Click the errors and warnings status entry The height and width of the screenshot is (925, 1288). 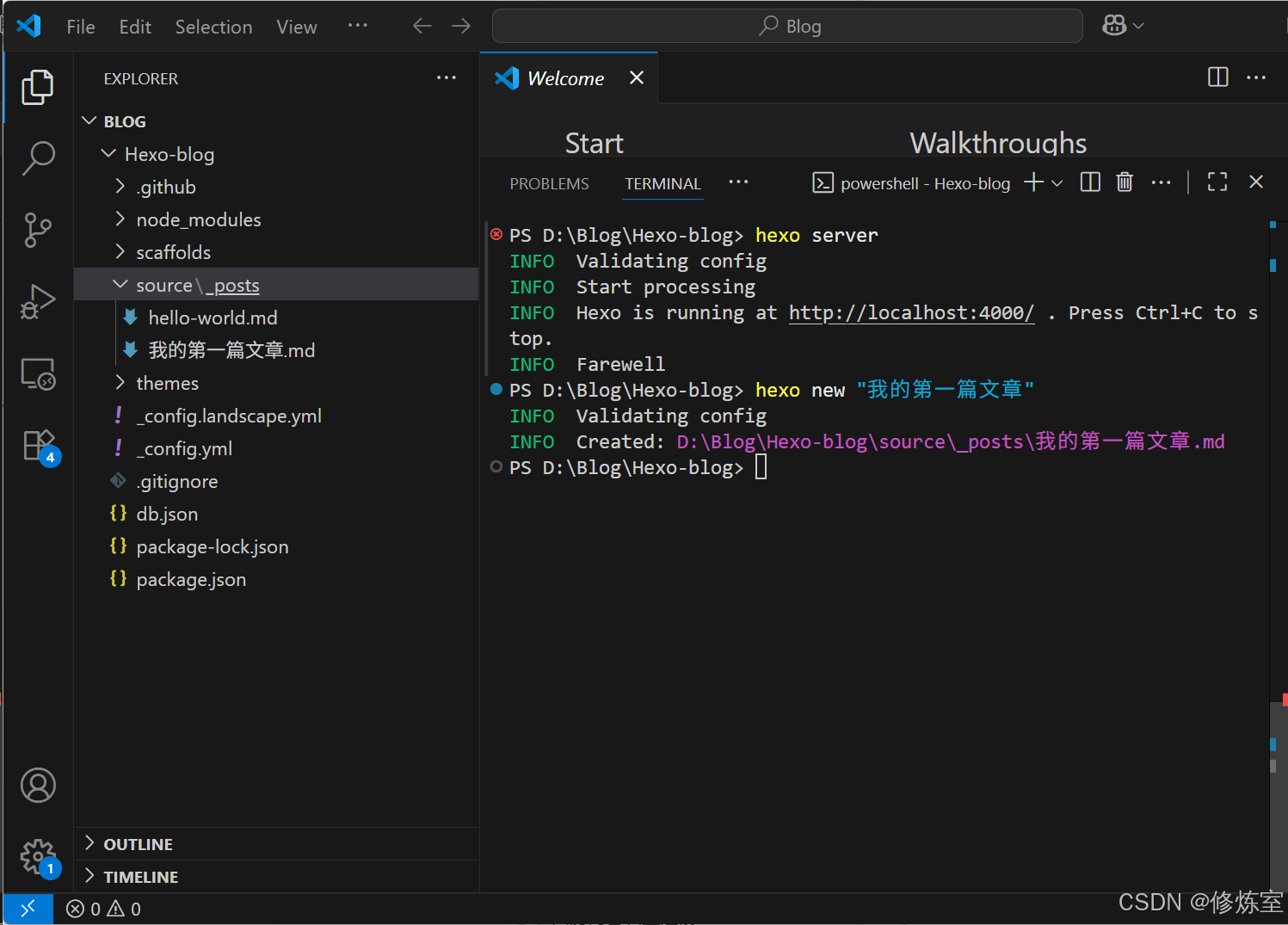(104, 909)
